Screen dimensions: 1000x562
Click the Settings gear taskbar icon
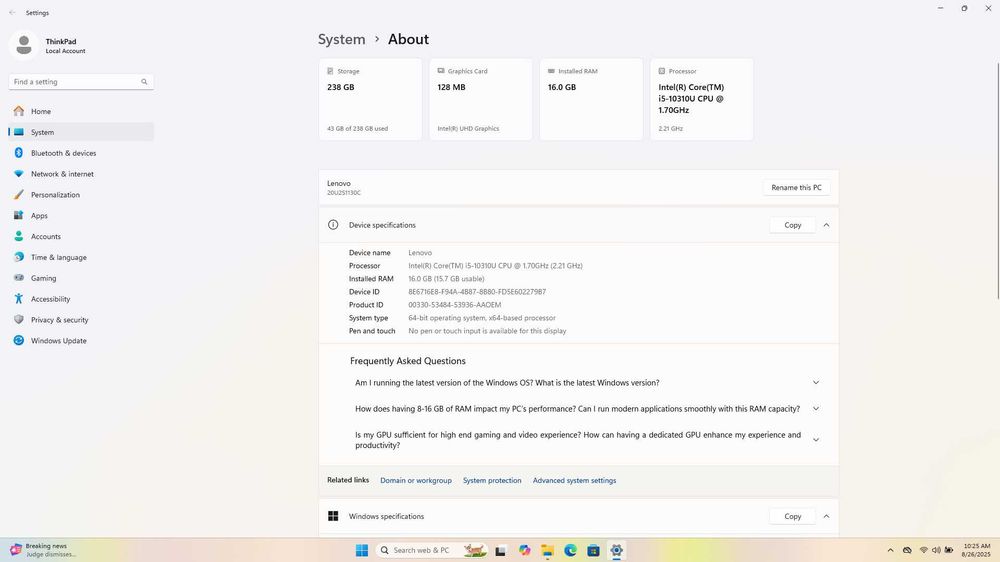point(616,551)
